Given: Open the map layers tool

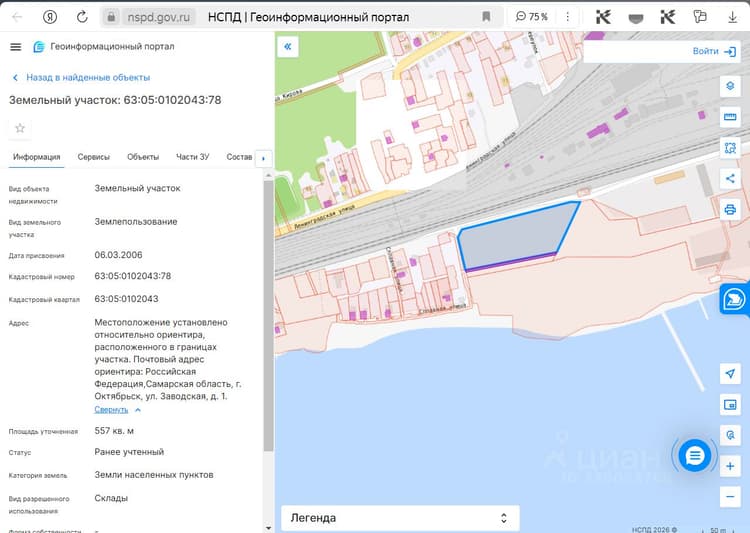Looking at the screenshot, I should pyautogui.click(x=730, y=87).
